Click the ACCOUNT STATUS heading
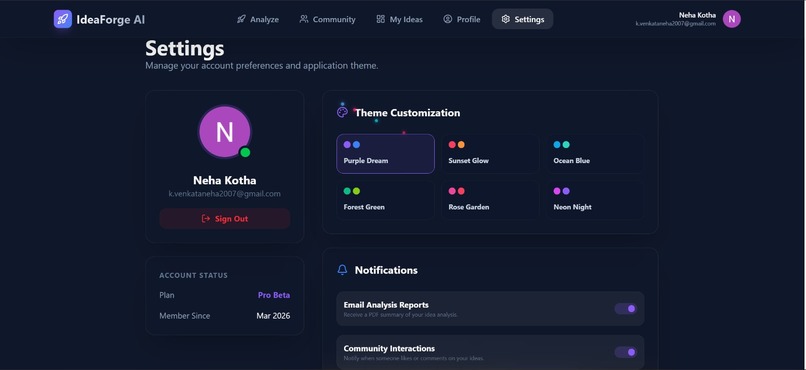This screenshot has height=370, width=806. (x=193, y=275)
